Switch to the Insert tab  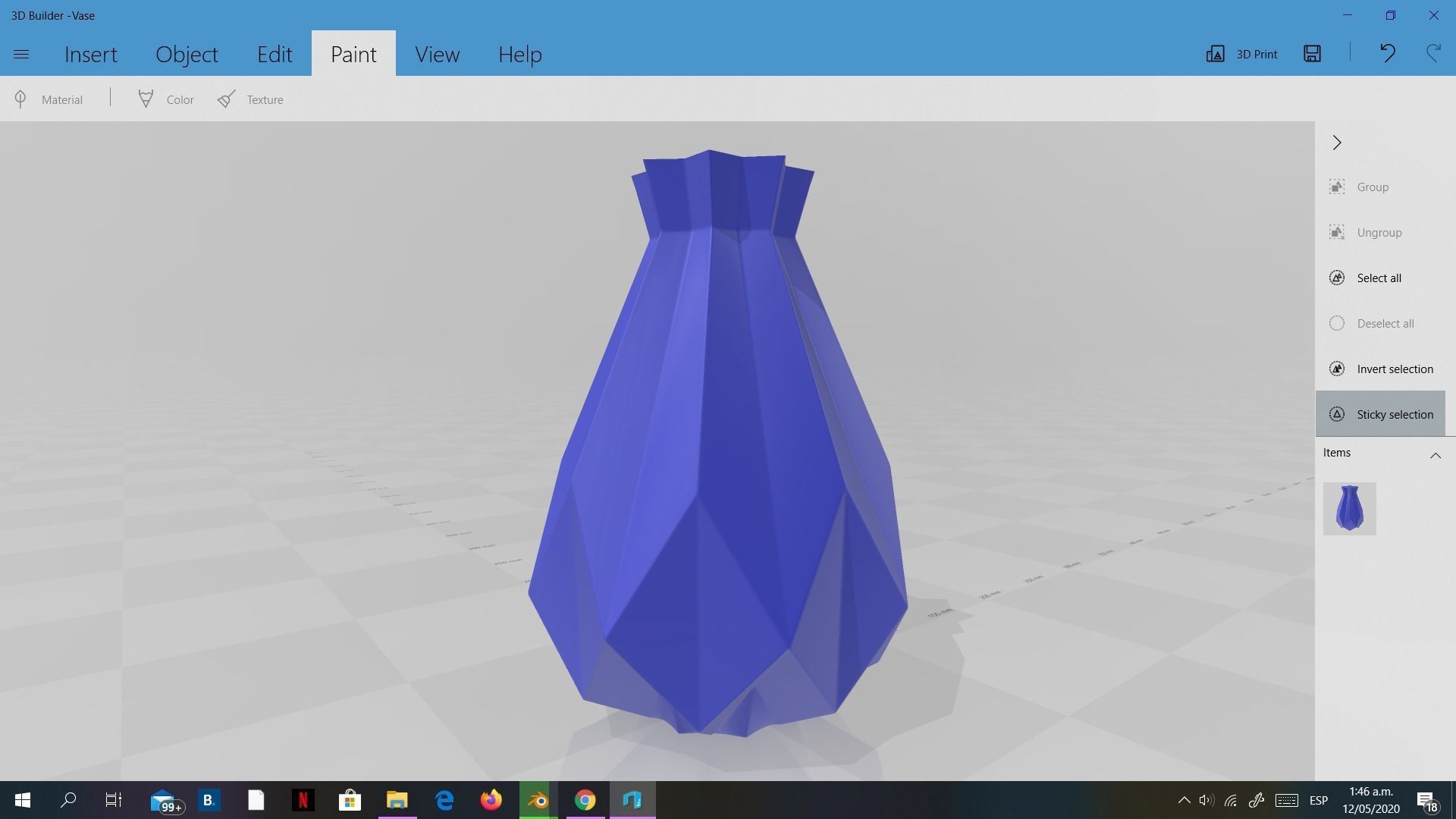point(90,54)
